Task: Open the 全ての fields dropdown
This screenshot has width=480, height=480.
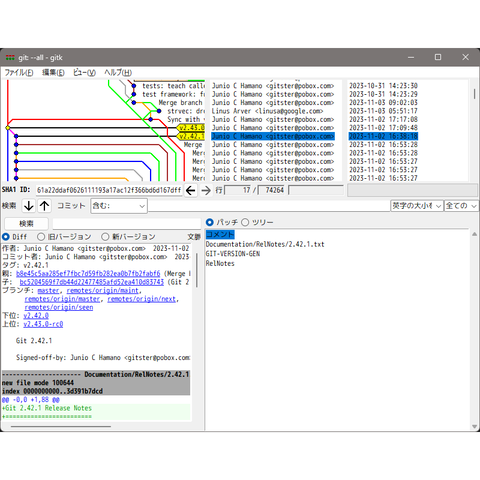Action: (462, 206)
